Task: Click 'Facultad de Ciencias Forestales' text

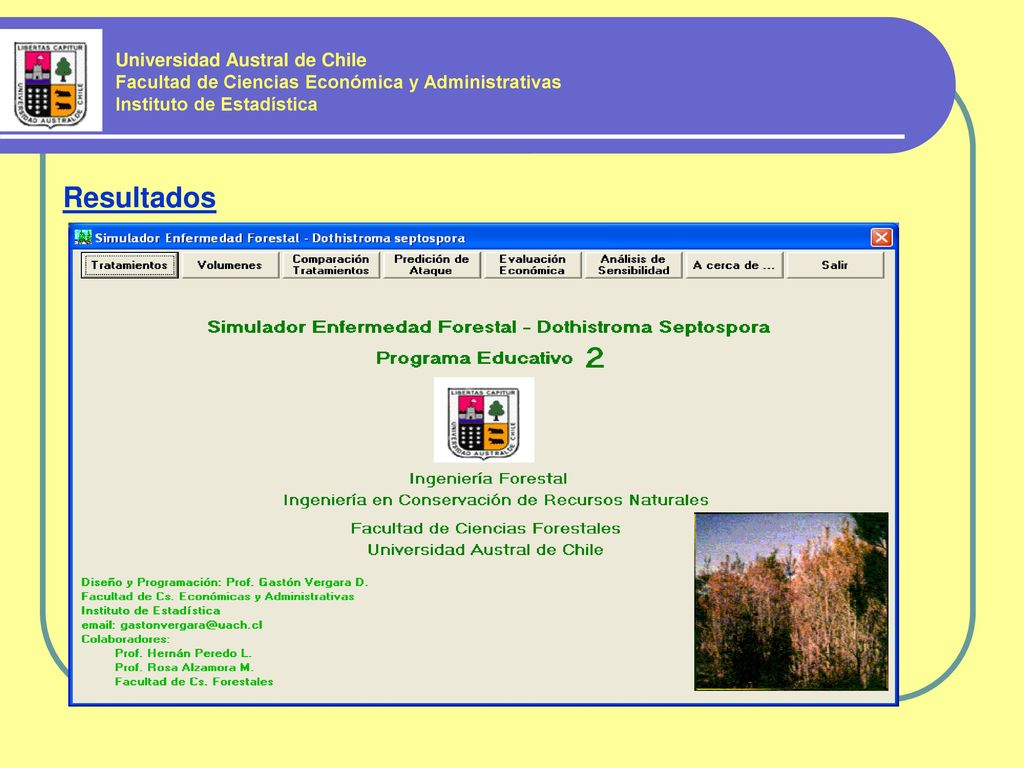Action: [485, 528]
